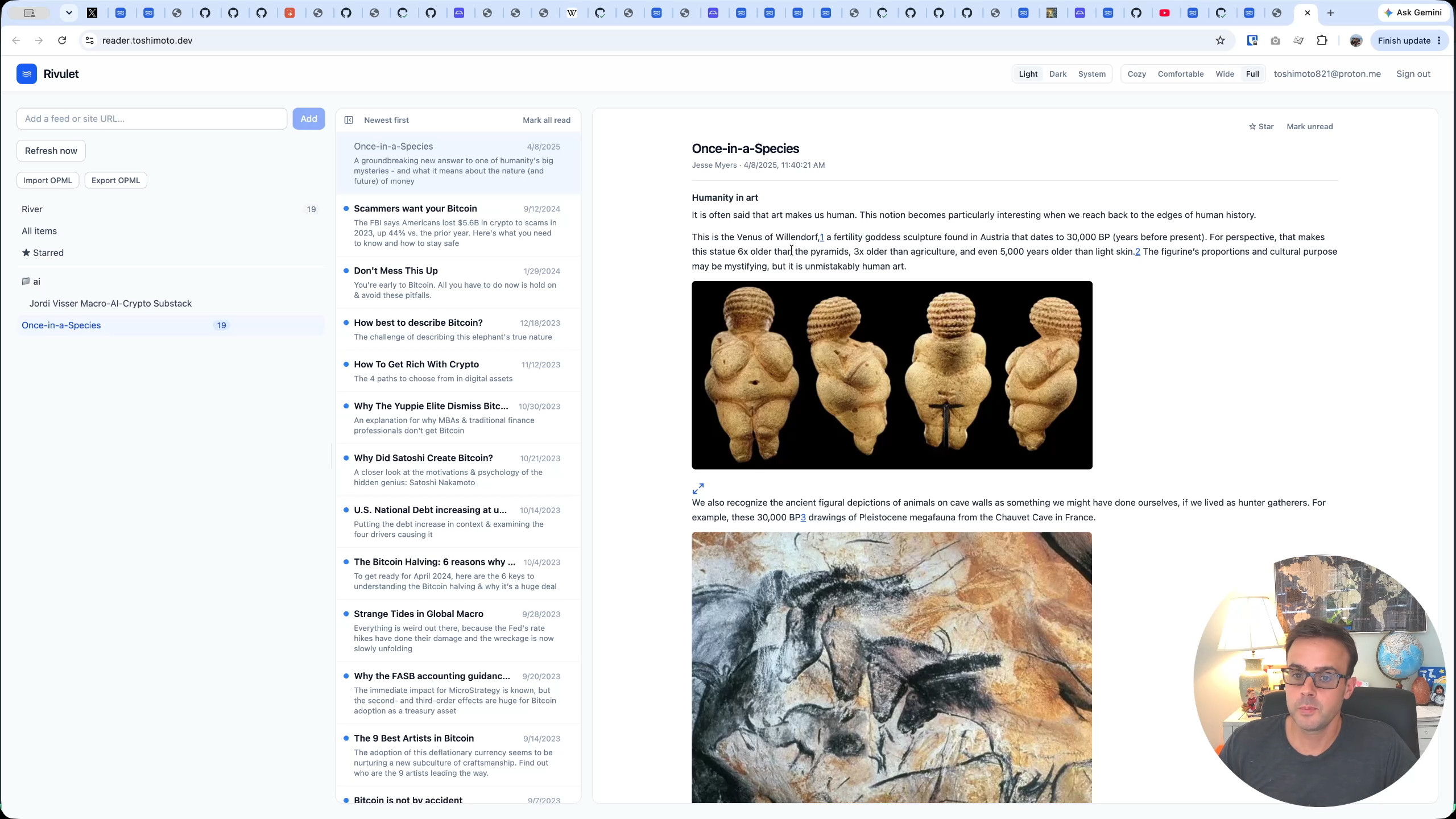Viewport: 1456px width, 819px height.
Task: Select the Full layout width
Action: [x=1252, y=74]
